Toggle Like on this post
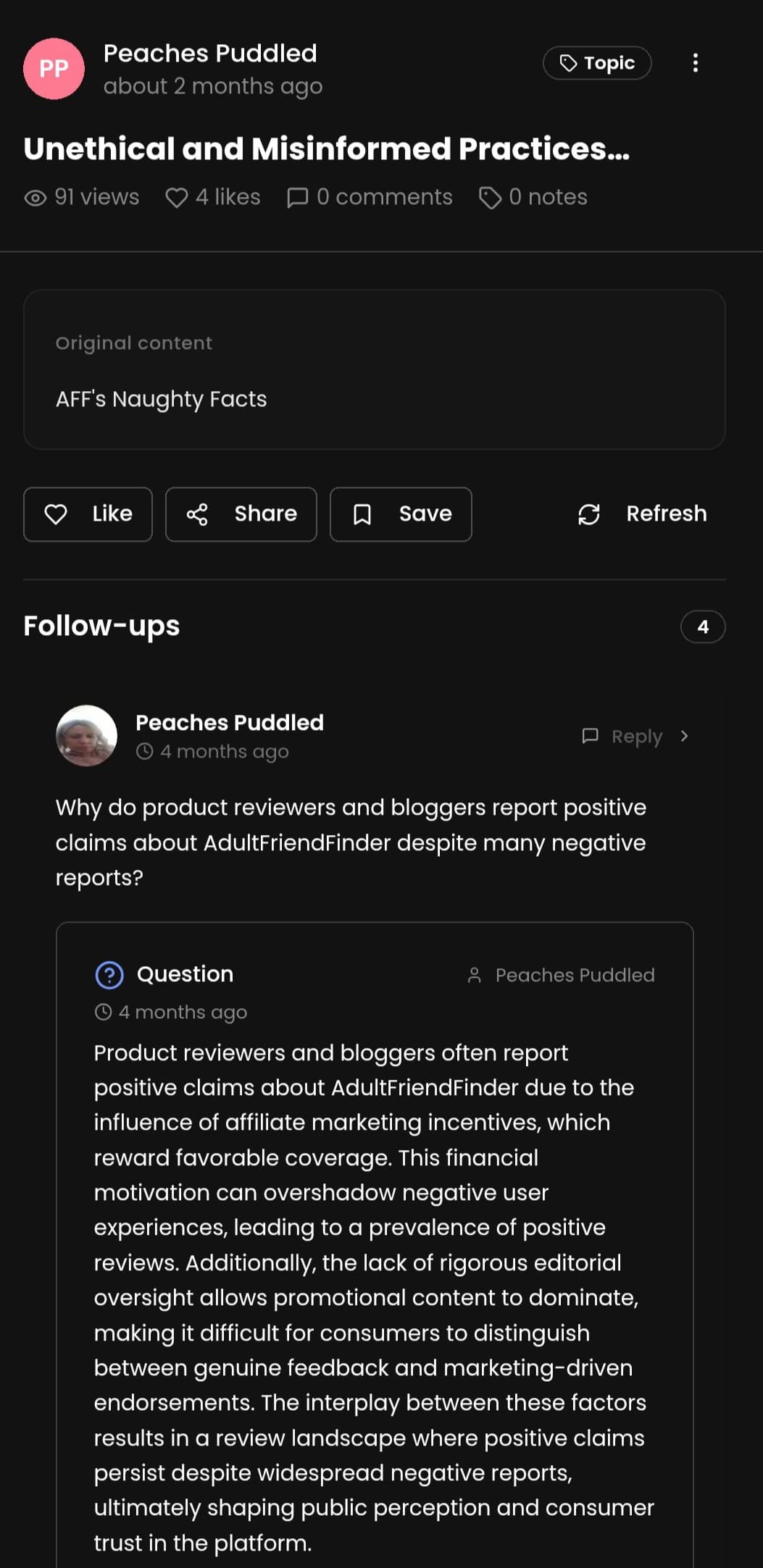Image resolution: width=763 pixels, height=1568 pixels. click(x=88, y=514)
